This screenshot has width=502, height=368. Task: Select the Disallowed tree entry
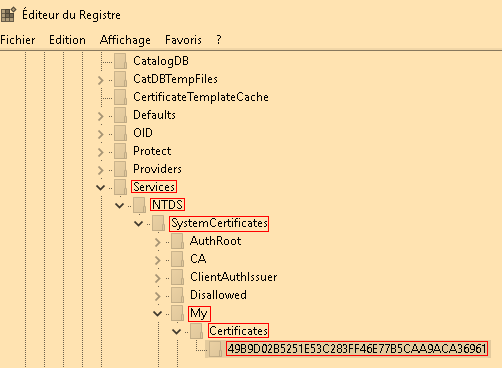218,295
